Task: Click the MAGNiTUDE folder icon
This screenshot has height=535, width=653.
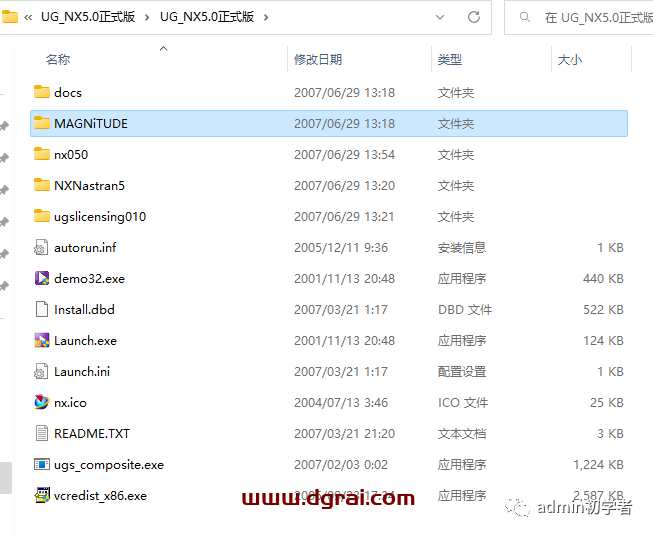Action: 42,123
